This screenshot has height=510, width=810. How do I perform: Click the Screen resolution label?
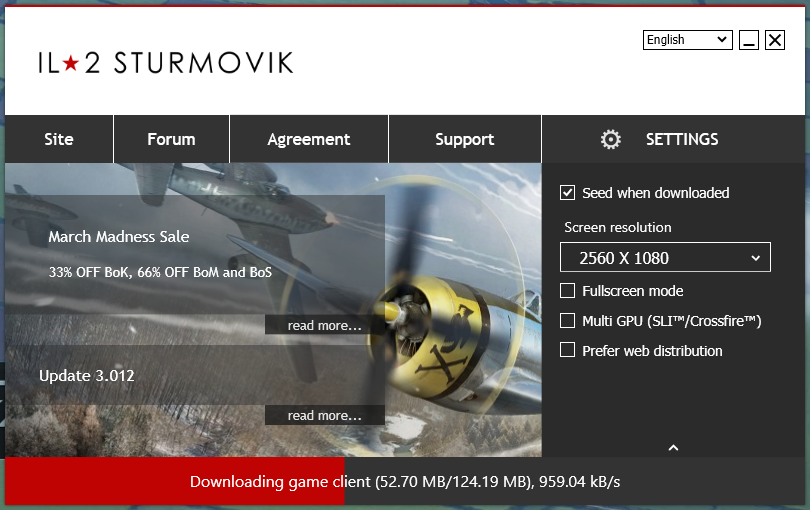pyautogui.click(x=618, y=227)
